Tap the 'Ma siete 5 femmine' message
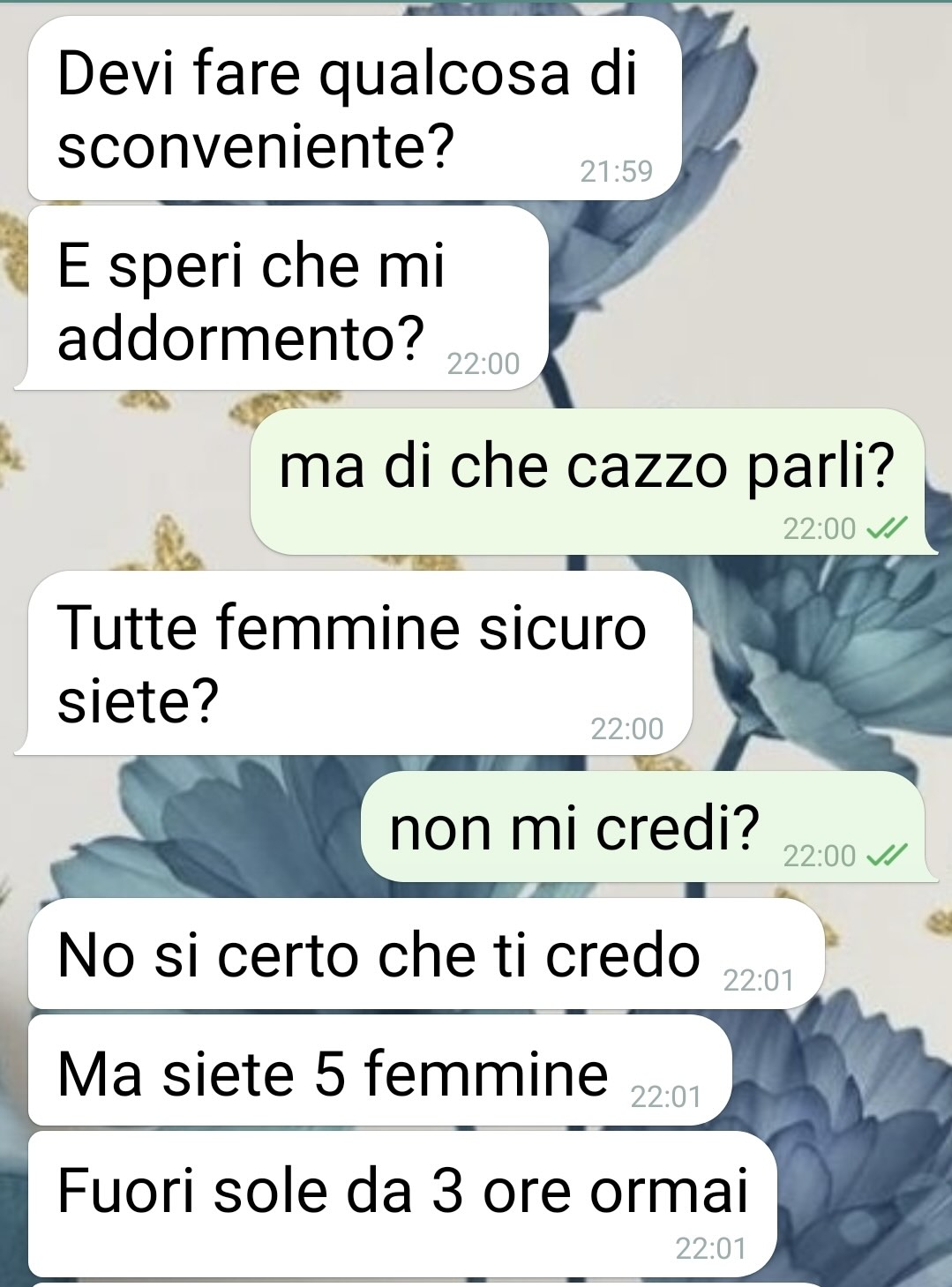Screen dimensions: 952x1287 [380, 1070]
